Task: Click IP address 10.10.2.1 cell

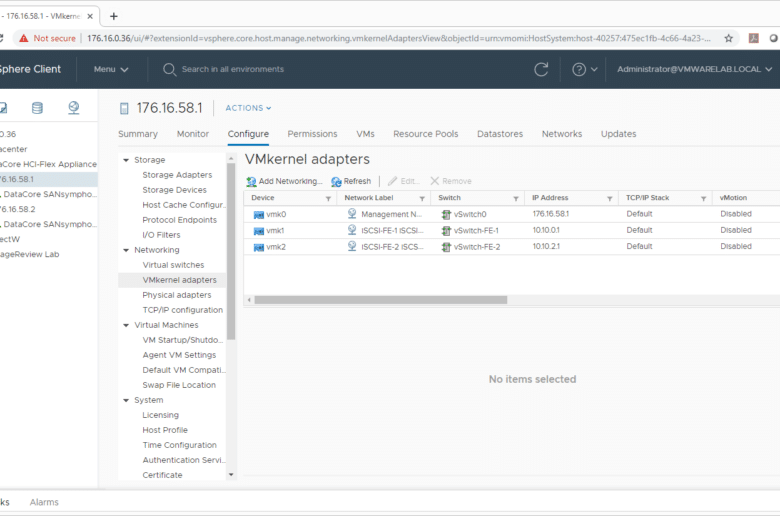Action: pos(546,246)
